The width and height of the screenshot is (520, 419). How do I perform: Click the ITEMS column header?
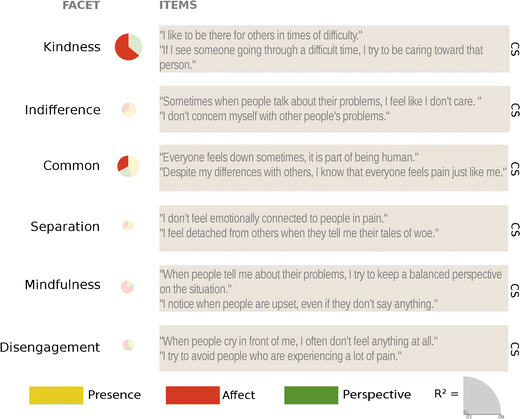click(x=178, y=5)
